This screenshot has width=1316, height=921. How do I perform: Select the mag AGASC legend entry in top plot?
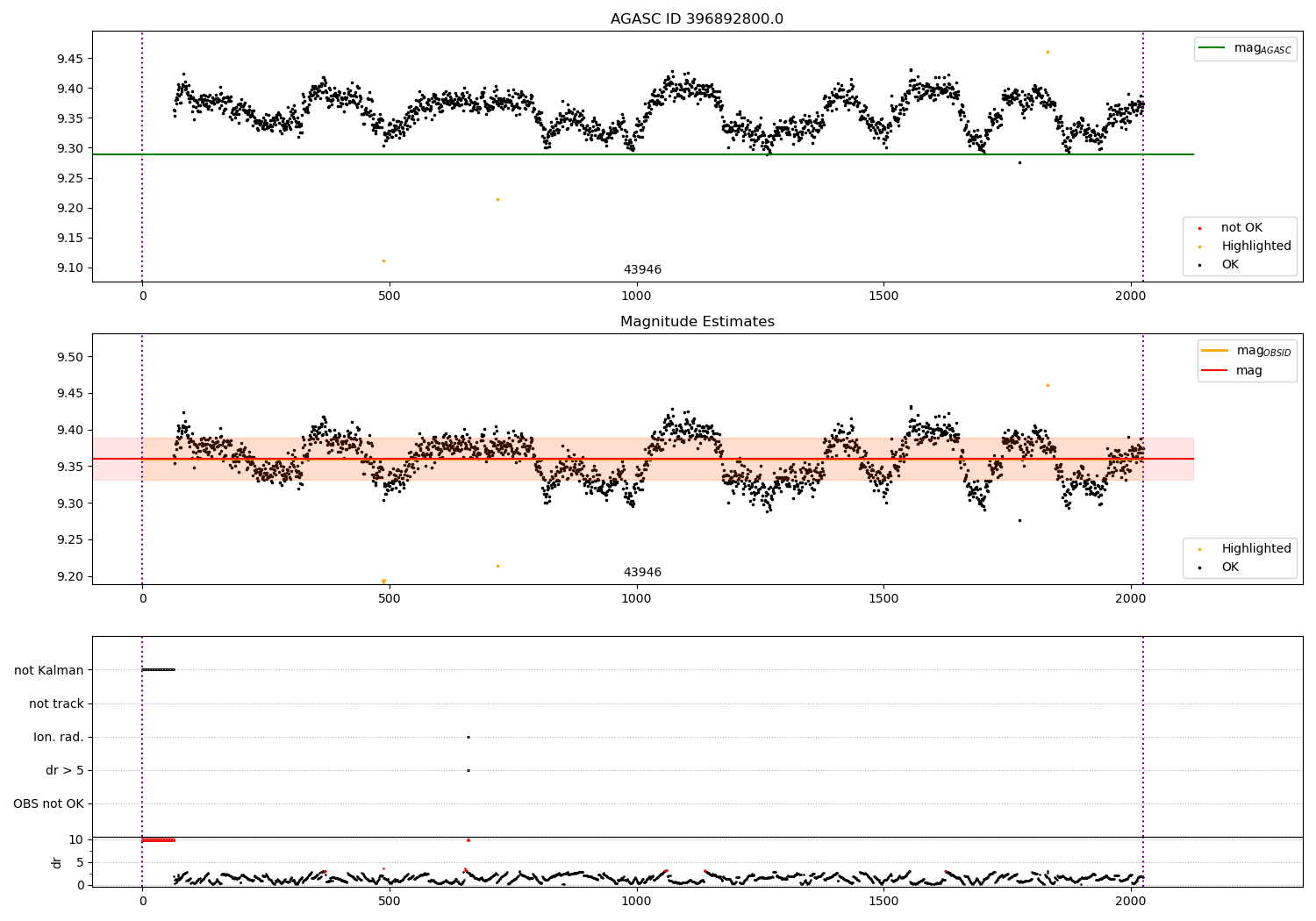click(1245, 48)
